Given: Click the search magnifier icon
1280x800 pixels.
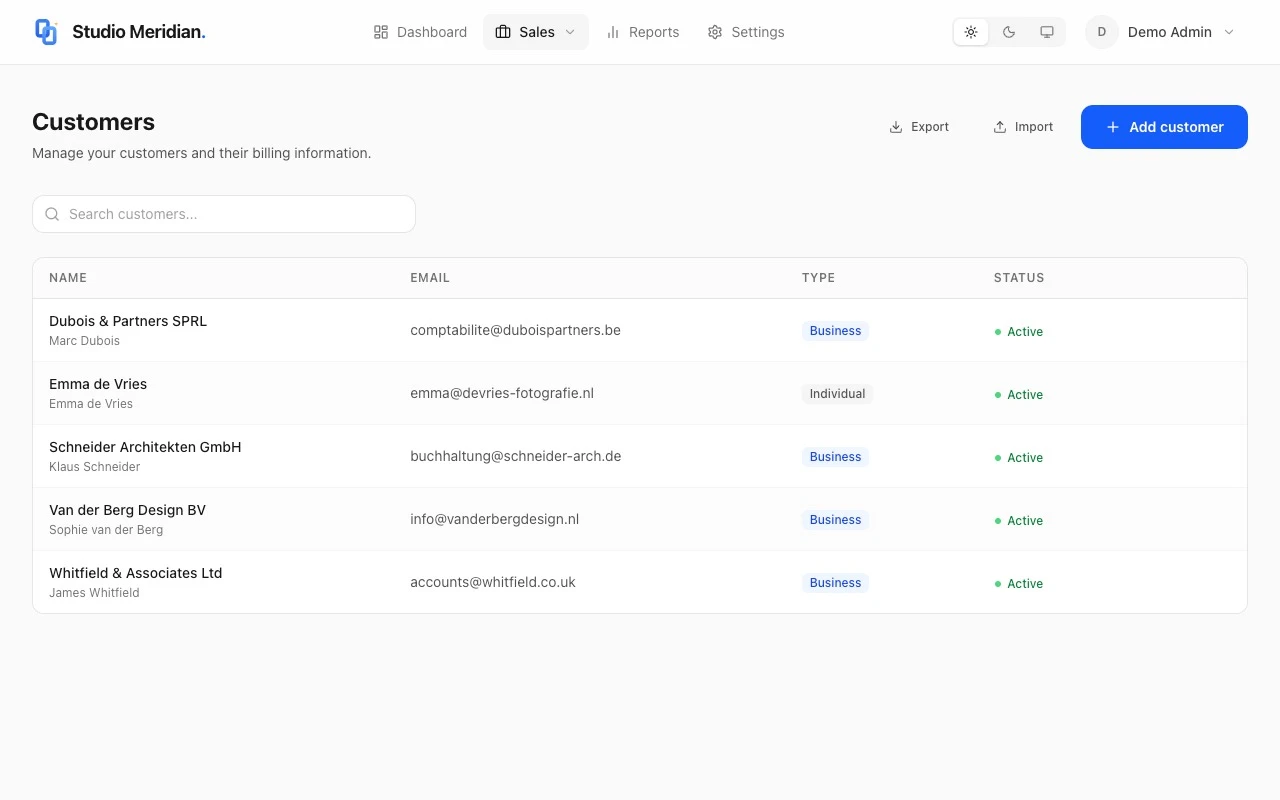Looking at the screenshot, I should [x=52, y=214].
